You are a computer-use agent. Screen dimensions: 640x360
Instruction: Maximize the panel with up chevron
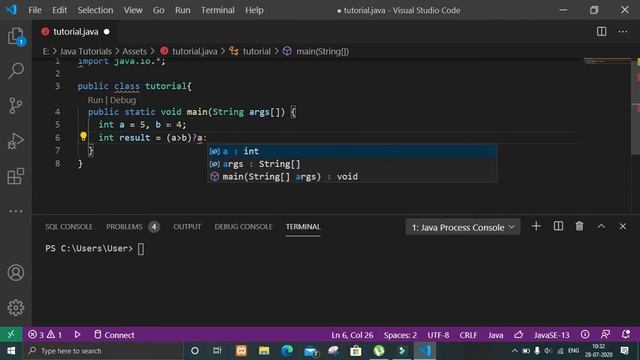tap(601, 226)
